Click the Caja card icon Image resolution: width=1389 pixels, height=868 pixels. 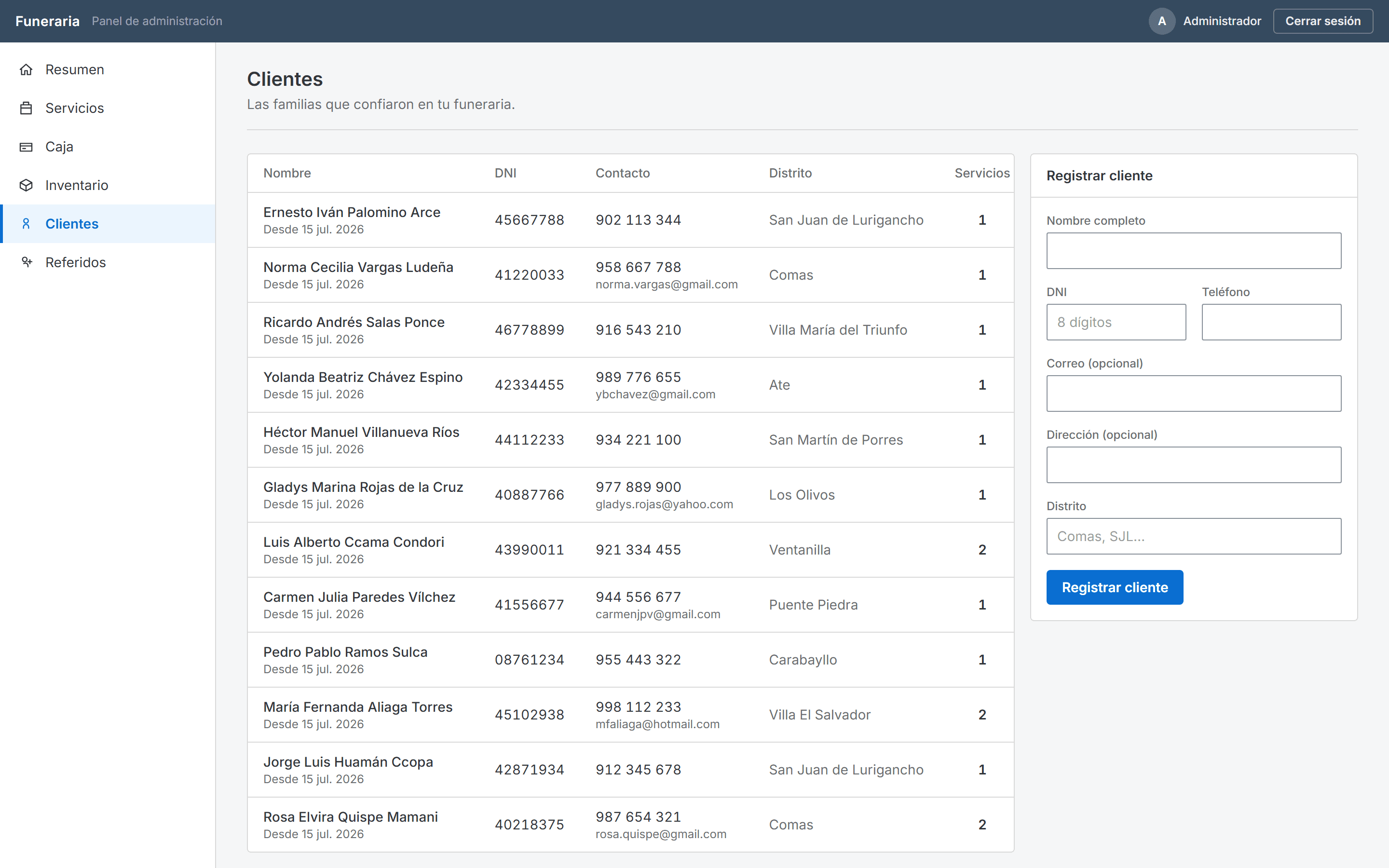point(26,147)
